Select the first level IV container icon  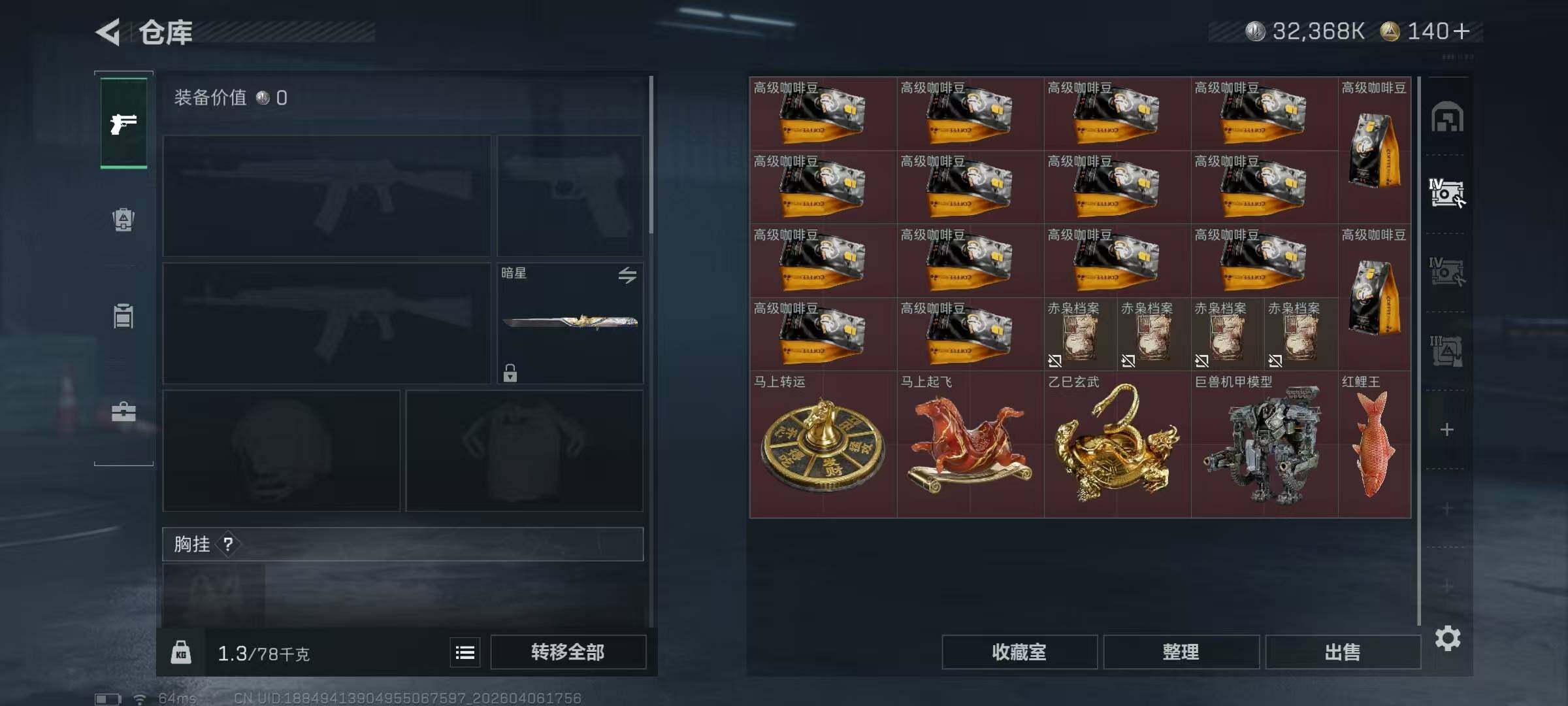(x=1447, y=193)
